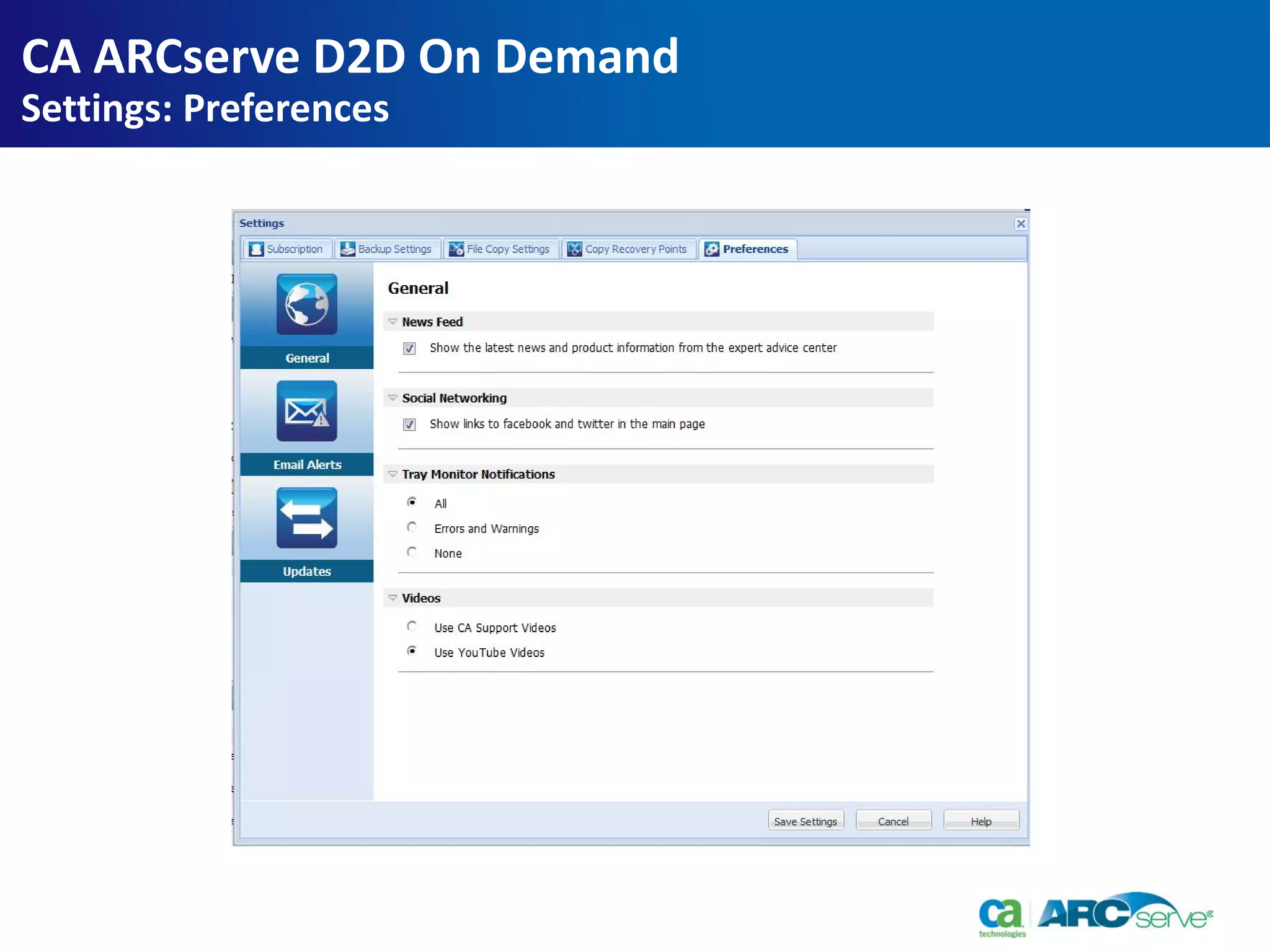Viewport: 1270px width, 952px height.
Task: Select the All tray notifications radio button
Action: coord(412,501)
